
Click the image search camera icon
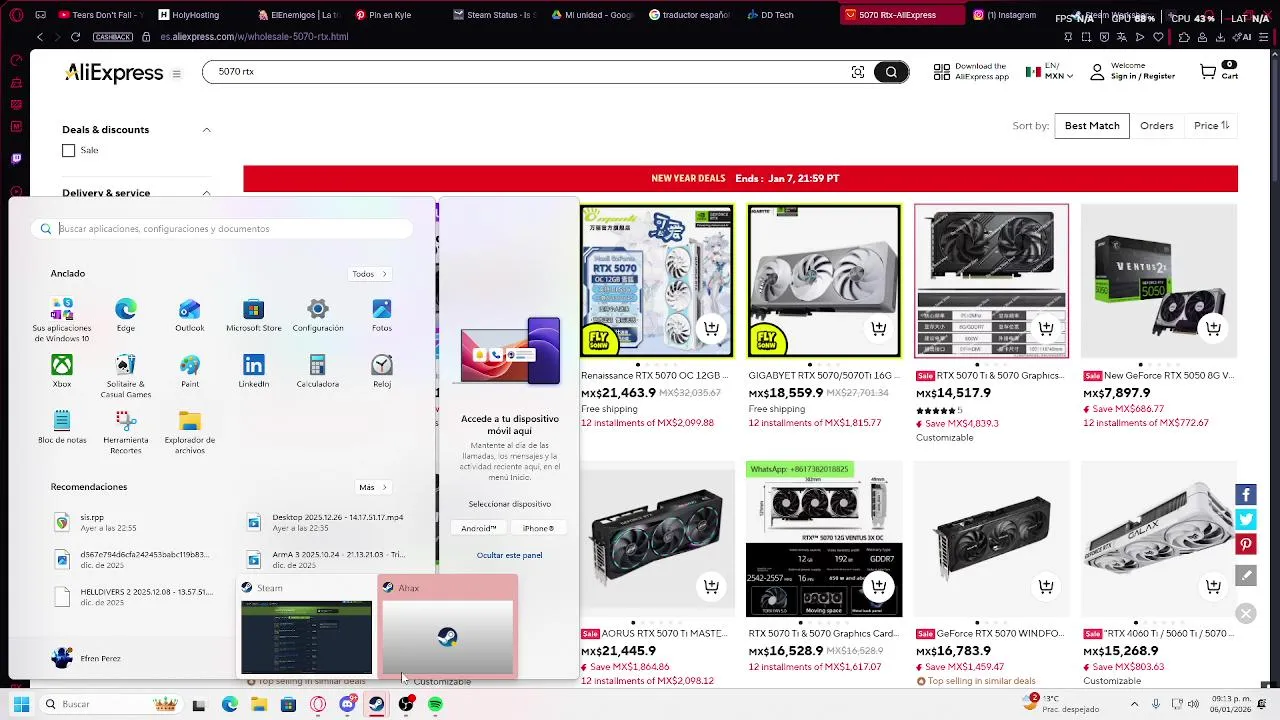click(x=858, y=72)
